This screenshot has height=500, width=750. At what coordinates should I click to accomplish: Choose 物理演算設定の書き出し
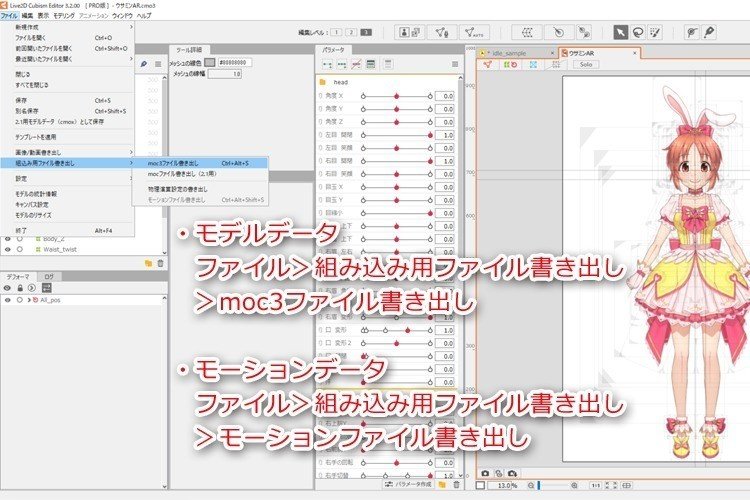point(200,189)
